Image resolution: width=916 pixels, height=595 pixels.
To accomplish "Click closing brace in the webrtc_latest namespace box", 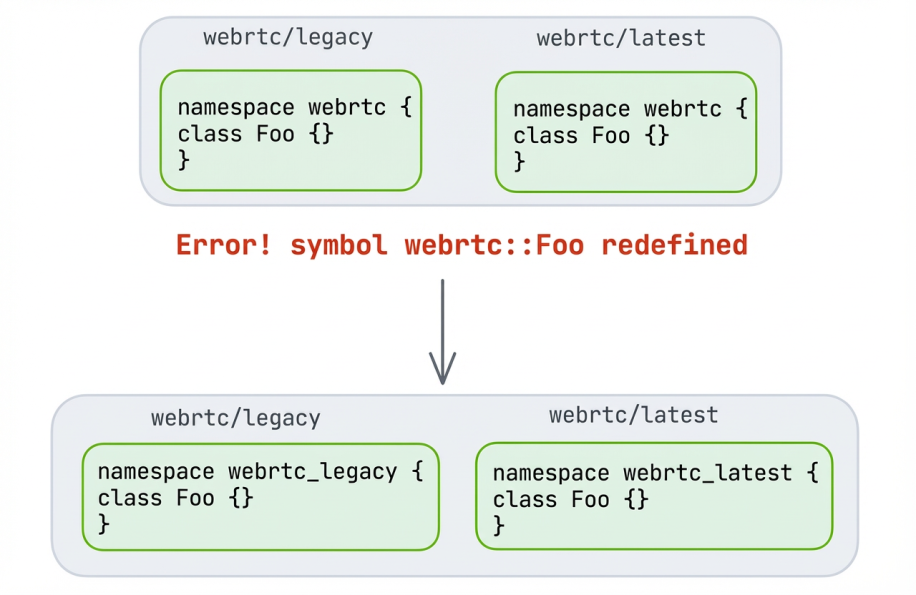I will coord(499,524).
